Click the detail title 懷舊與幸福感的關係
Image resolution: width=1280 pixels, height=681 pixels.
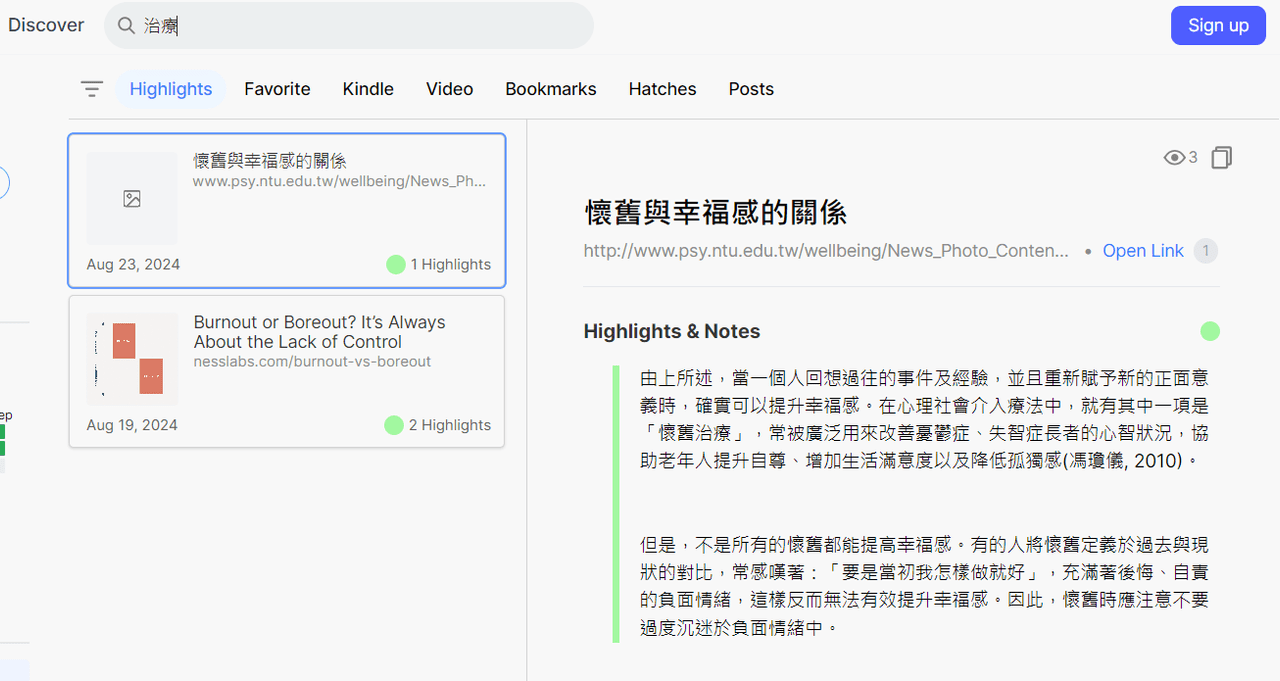pyautogui.click(x=716, y=212)
